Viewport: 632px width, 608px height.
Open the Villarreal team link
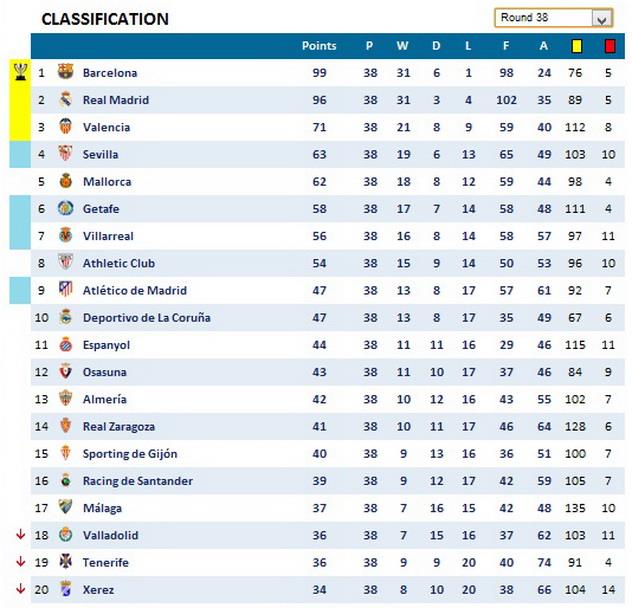(108, 236)
